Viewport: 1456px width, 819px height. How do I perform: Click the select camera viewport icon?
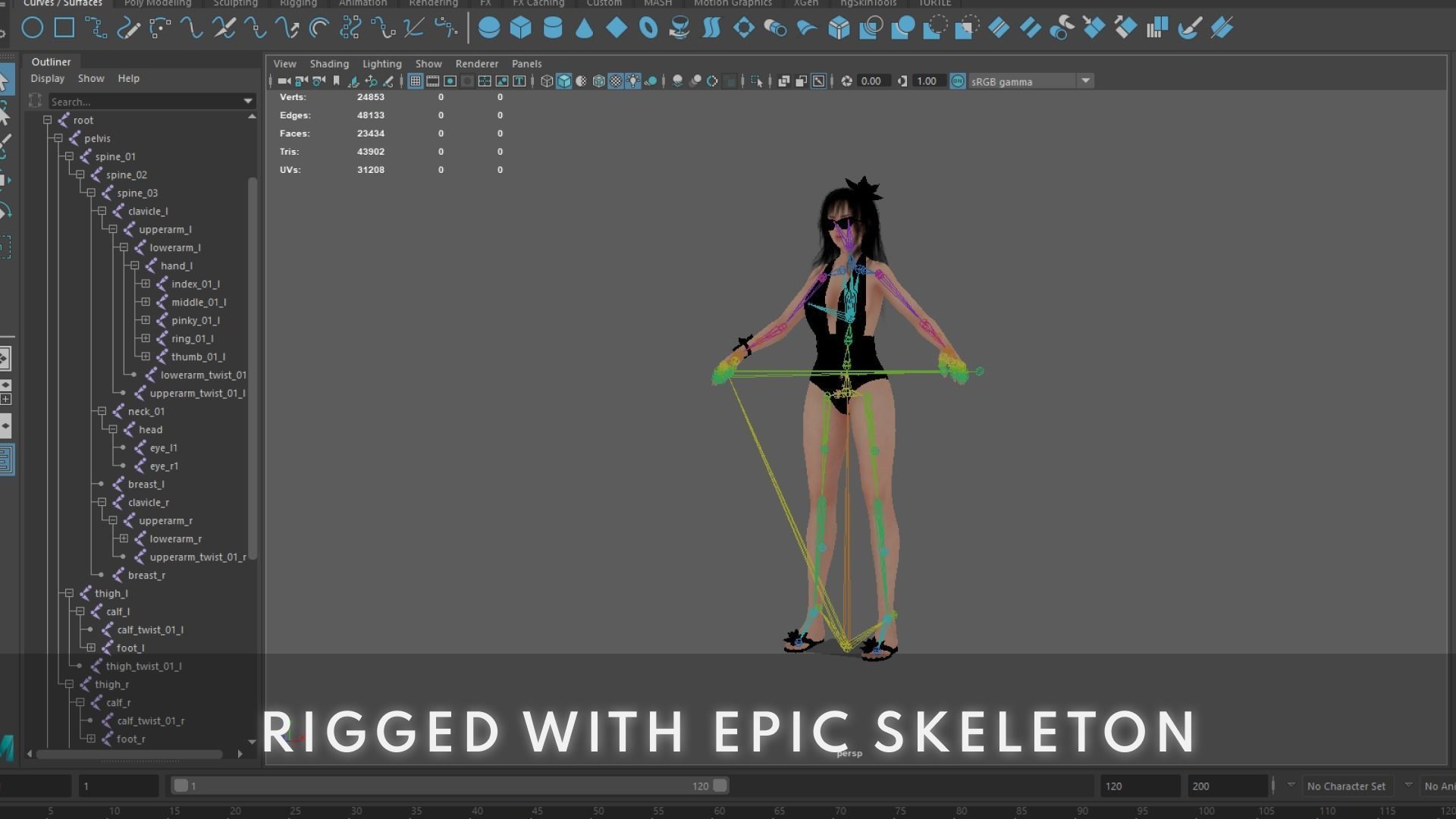(284, 81)
